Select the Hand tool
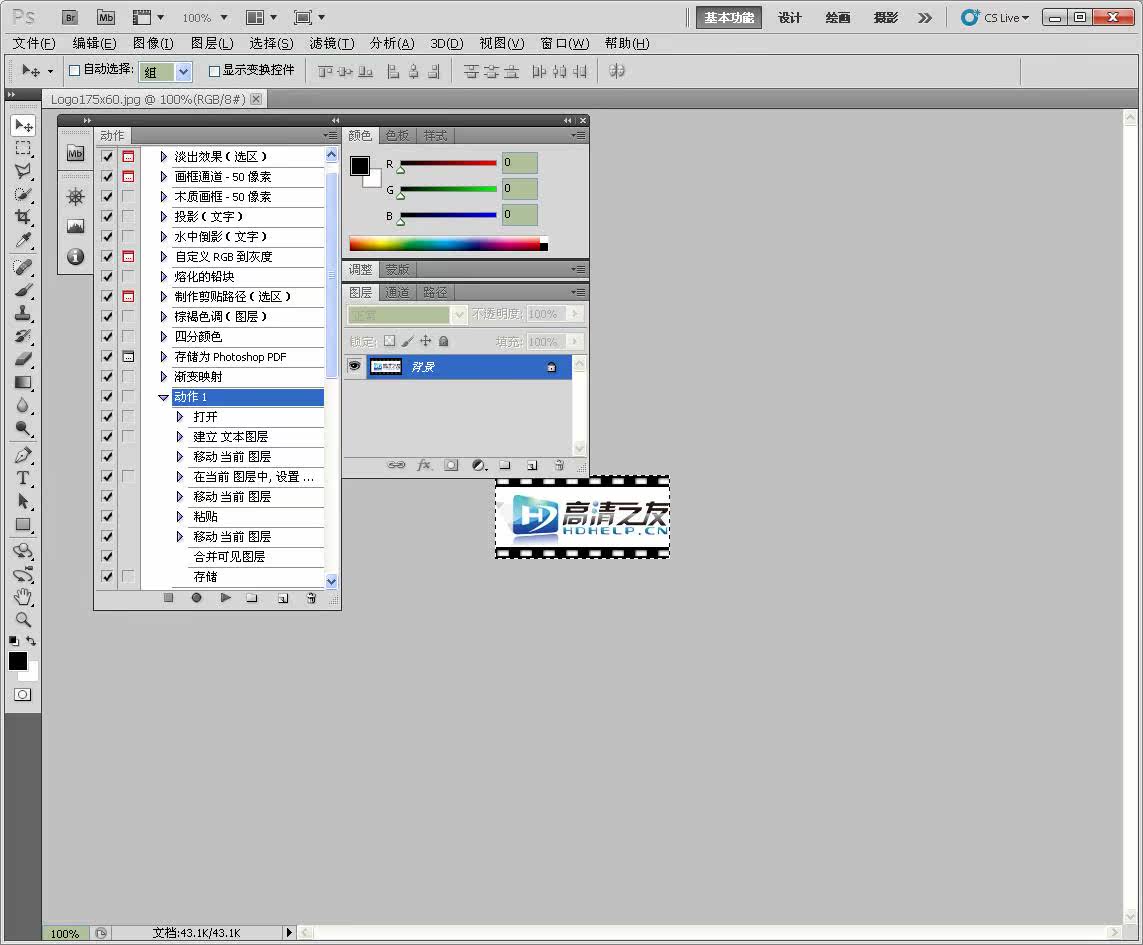This screenshot has width=1143, height=945. click(23, 597)
